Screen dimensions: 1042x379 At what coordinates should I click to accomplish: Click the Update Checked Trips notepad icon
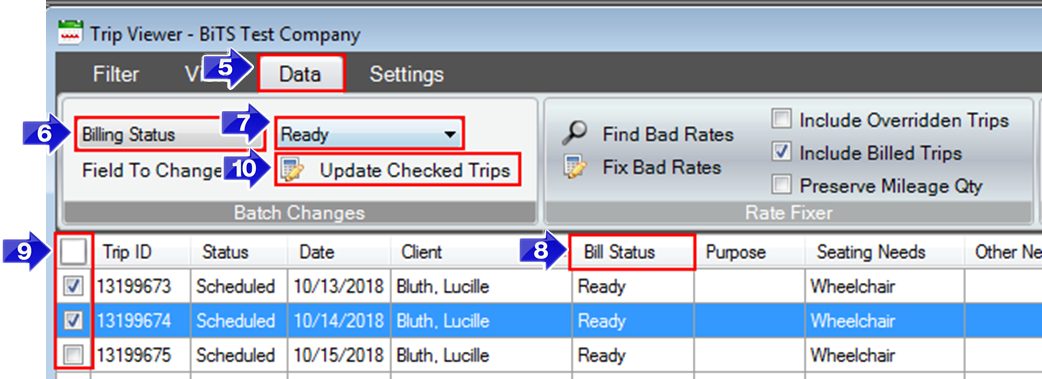(292, 170)
